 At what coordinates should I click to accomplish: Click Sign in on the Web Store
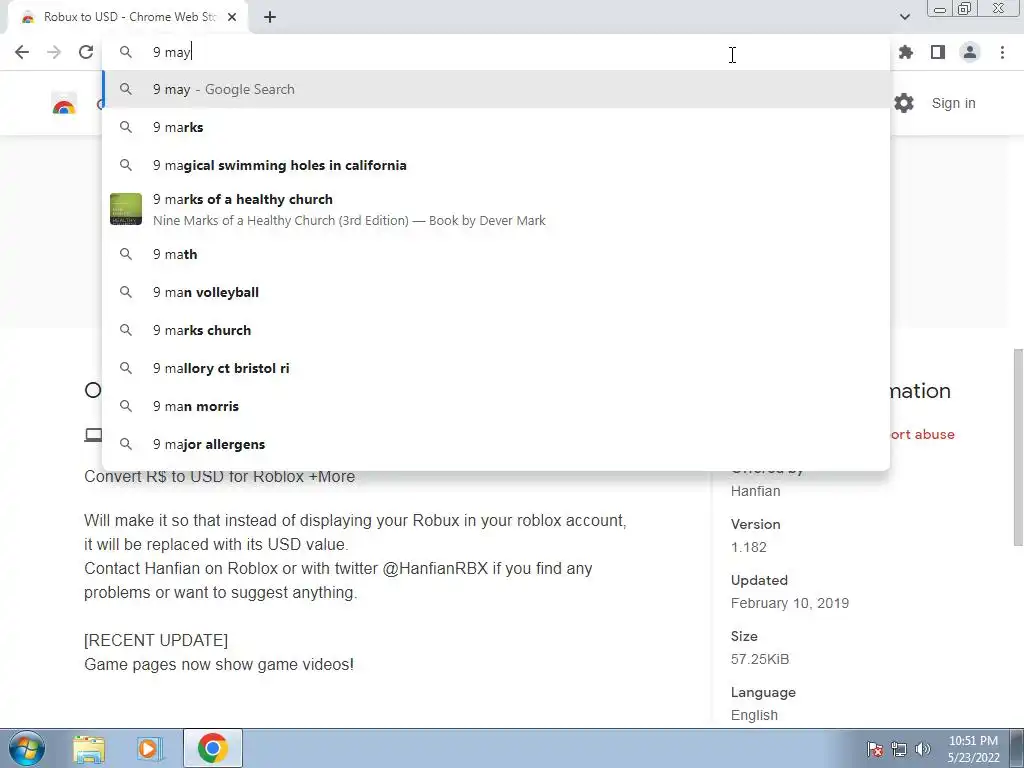pyautogui.click(x=953, y=103)
